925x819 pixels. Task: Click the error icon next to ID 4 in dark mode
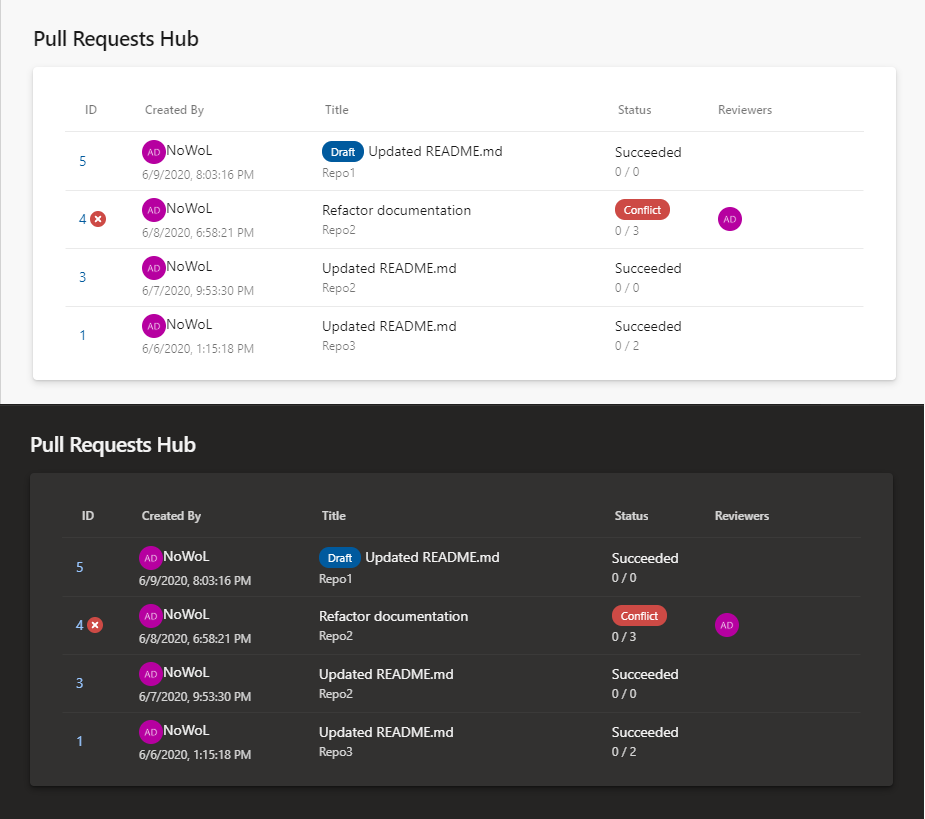pos(94,625)
